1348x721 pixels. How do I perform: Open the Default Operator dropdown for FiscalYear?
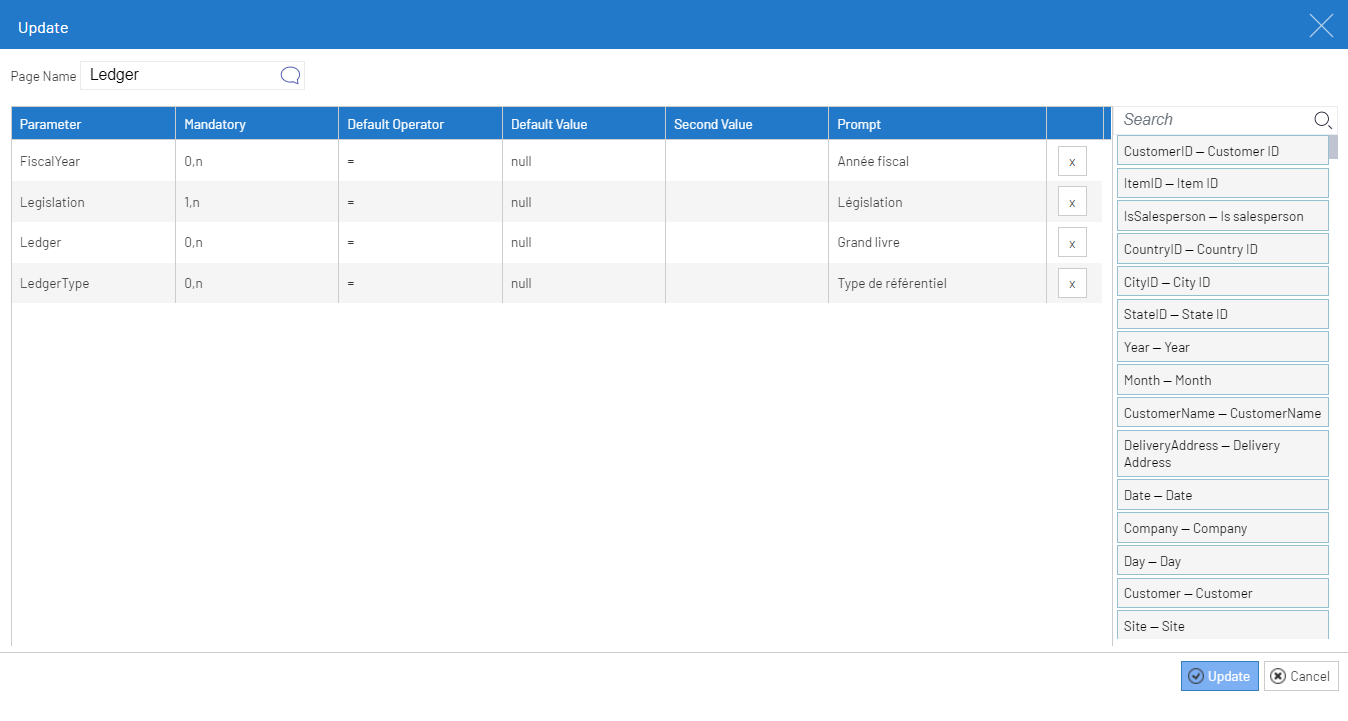419,160
